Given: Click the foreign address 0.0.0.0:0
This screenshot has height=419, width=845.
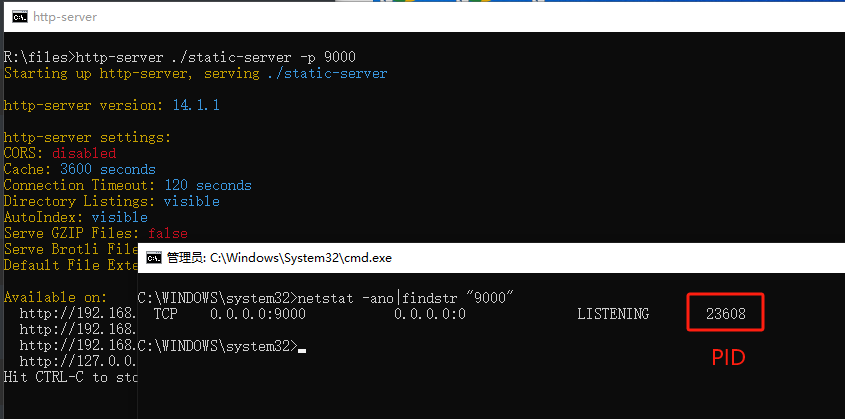Looking at the screenshot, I should (x=430, y=313).
